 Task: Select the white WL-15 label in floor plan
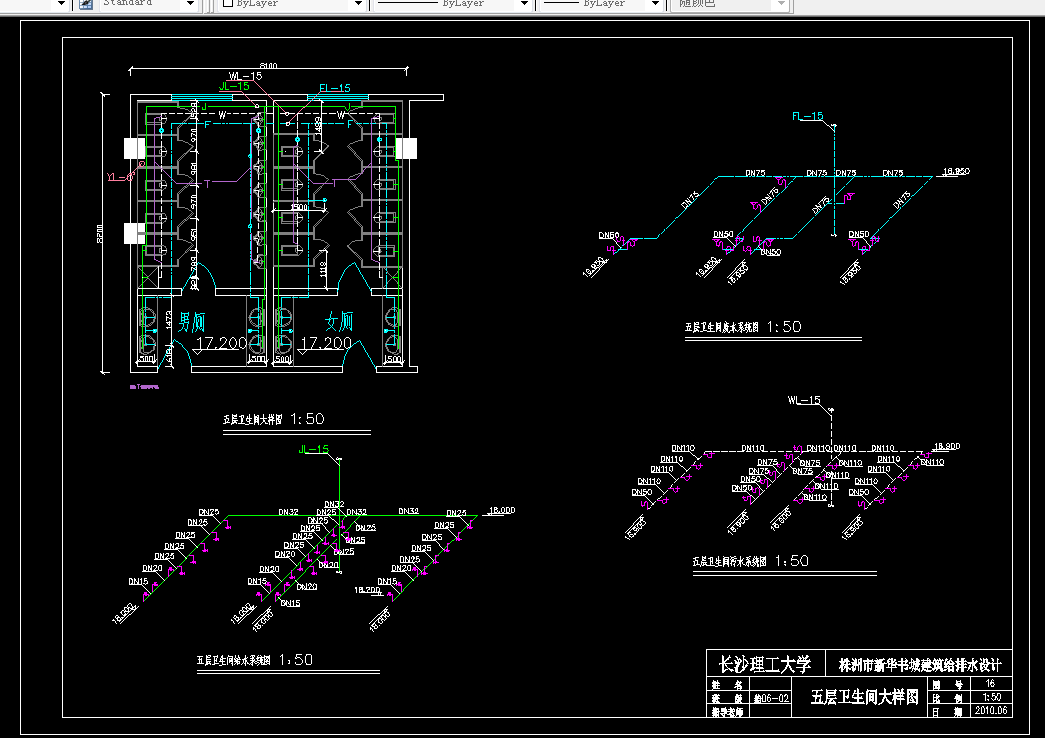click(x=245, y=76)
